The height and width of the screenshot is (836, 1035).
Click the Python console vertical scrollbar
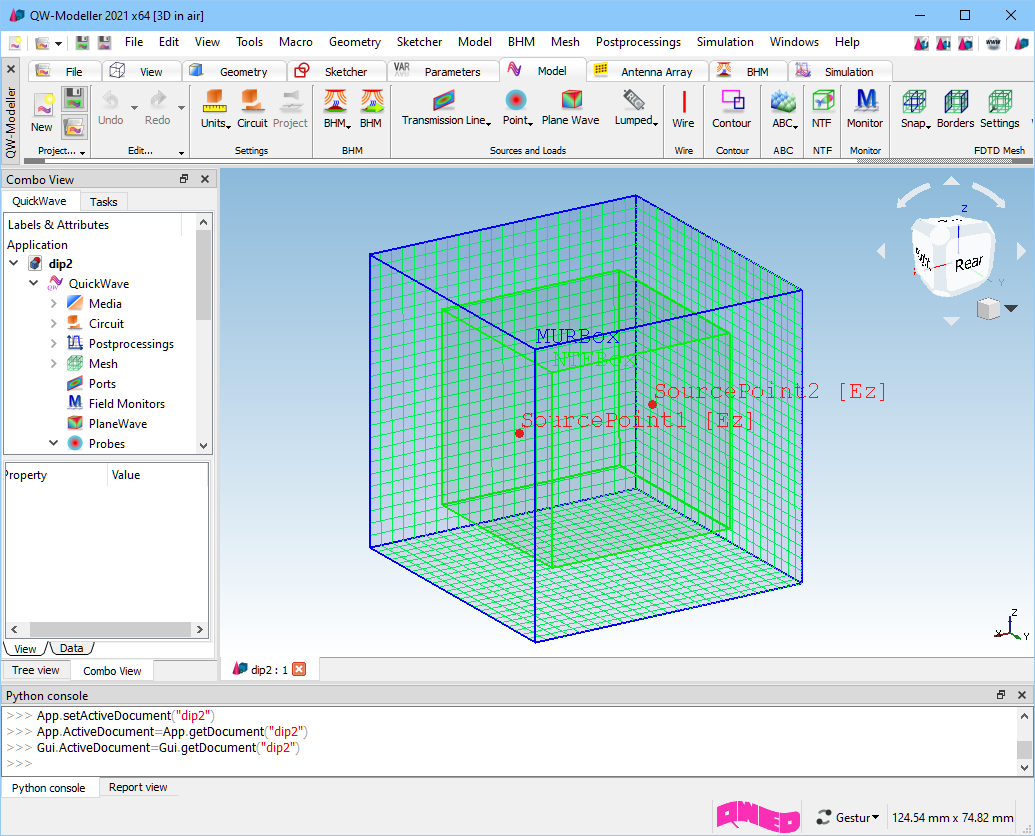tap(1024, 750)
